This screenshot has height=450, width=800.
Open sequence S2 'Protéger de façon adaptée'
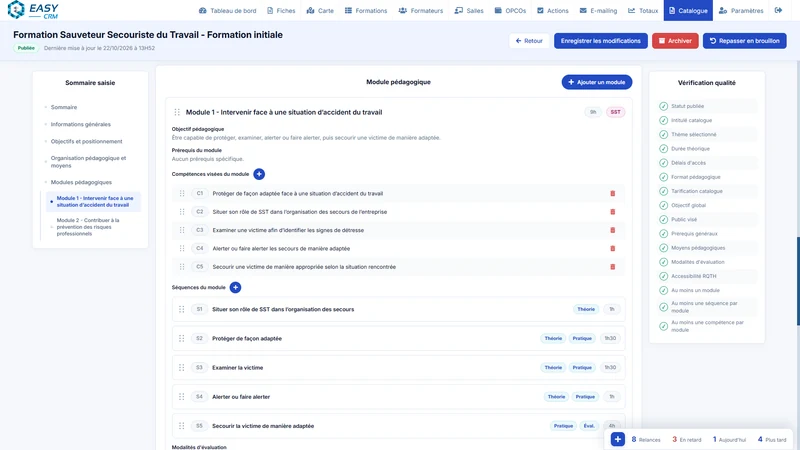(x=398, y=338)
